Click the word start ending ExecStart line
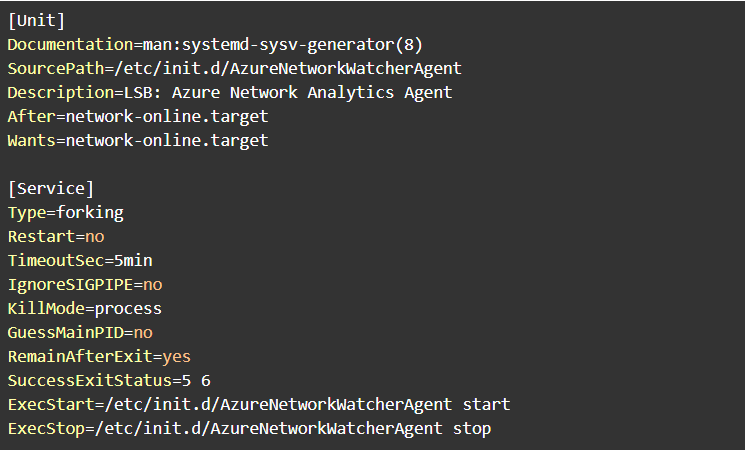745x450 pixels. 486,404
